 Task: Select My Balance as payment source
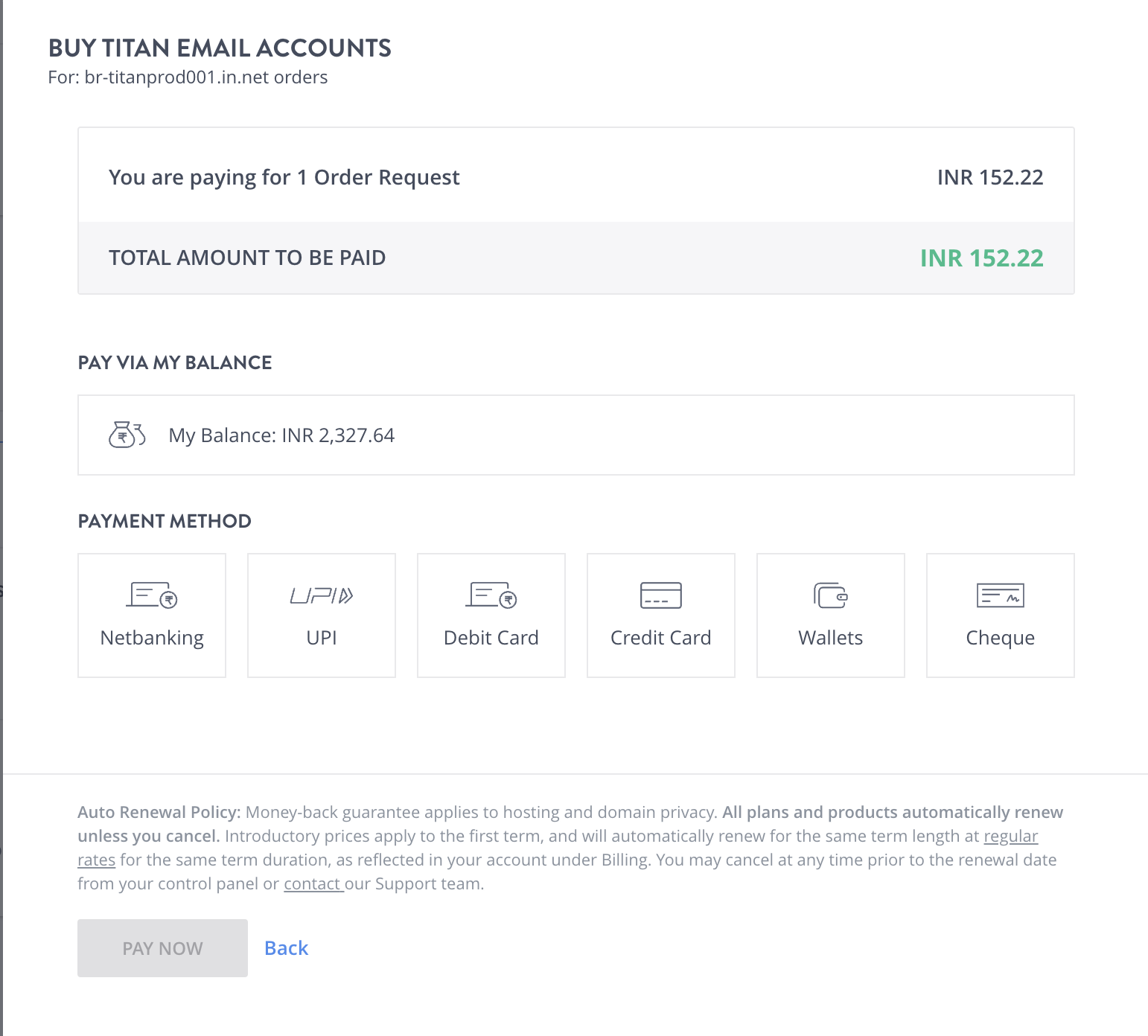coord(575,435)
